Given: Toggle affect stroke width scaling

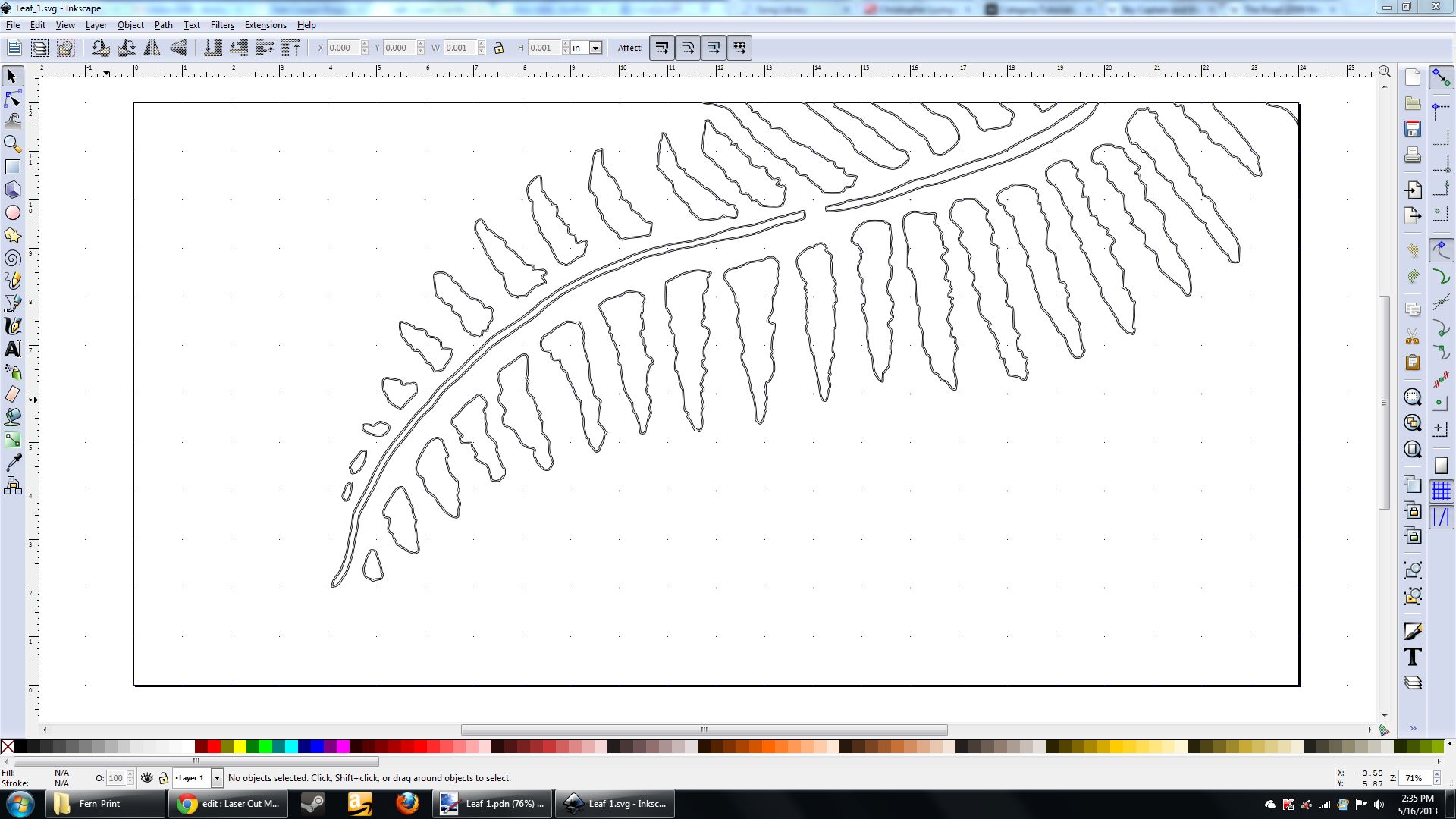Looking at the screenshot, I should point(662,48).
